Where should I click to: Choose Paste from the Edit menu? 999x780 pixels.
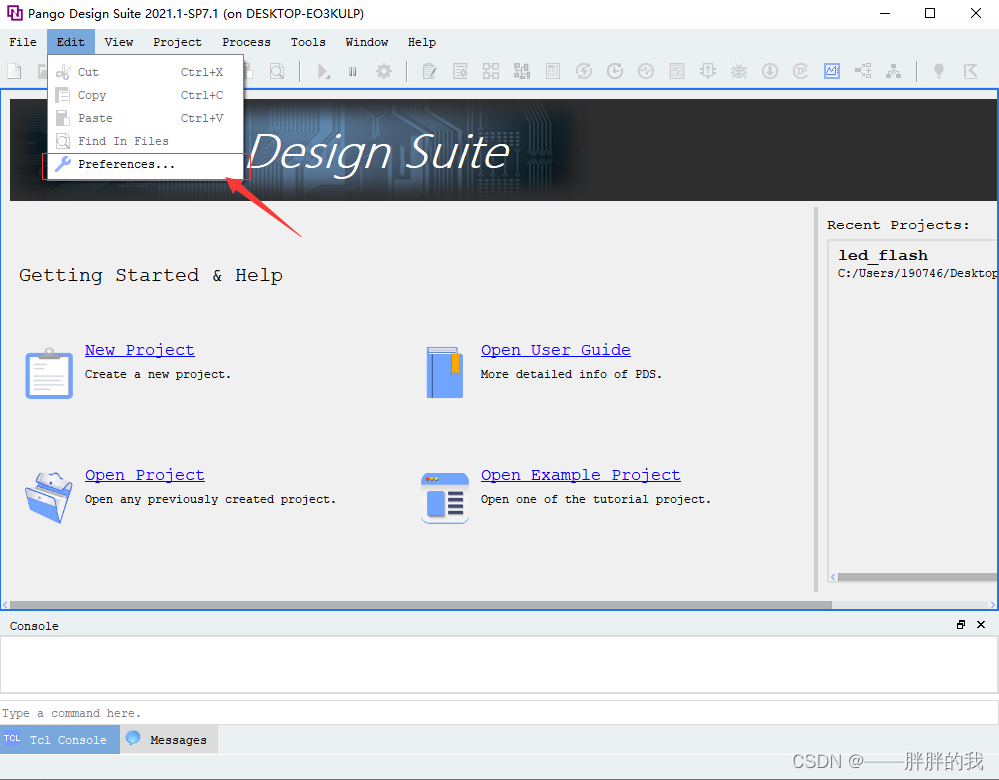click(x=145, y=118)
